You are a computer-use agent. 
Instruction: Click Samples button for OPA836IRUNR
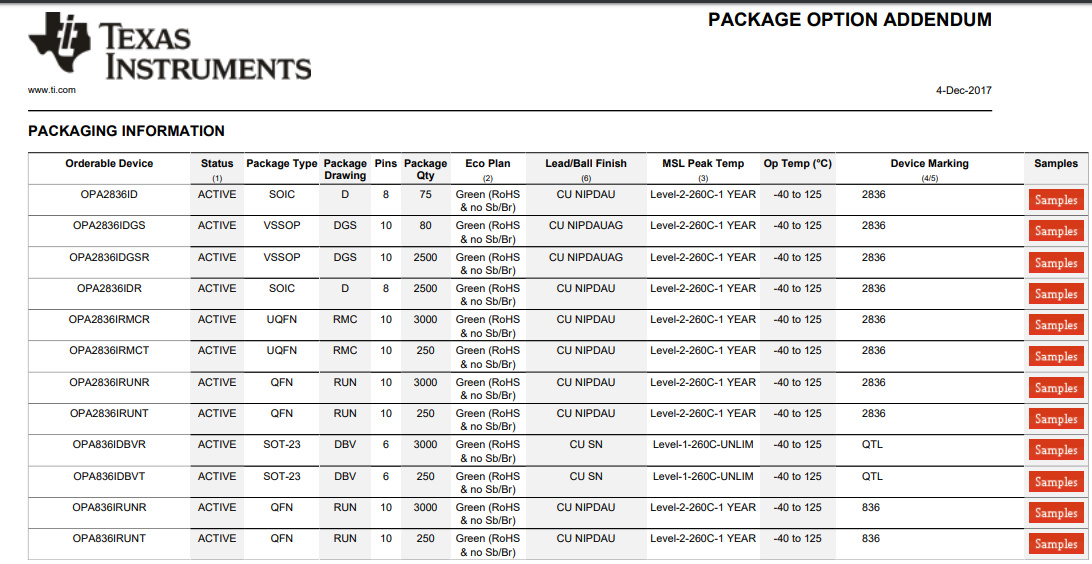point(1056,513)
